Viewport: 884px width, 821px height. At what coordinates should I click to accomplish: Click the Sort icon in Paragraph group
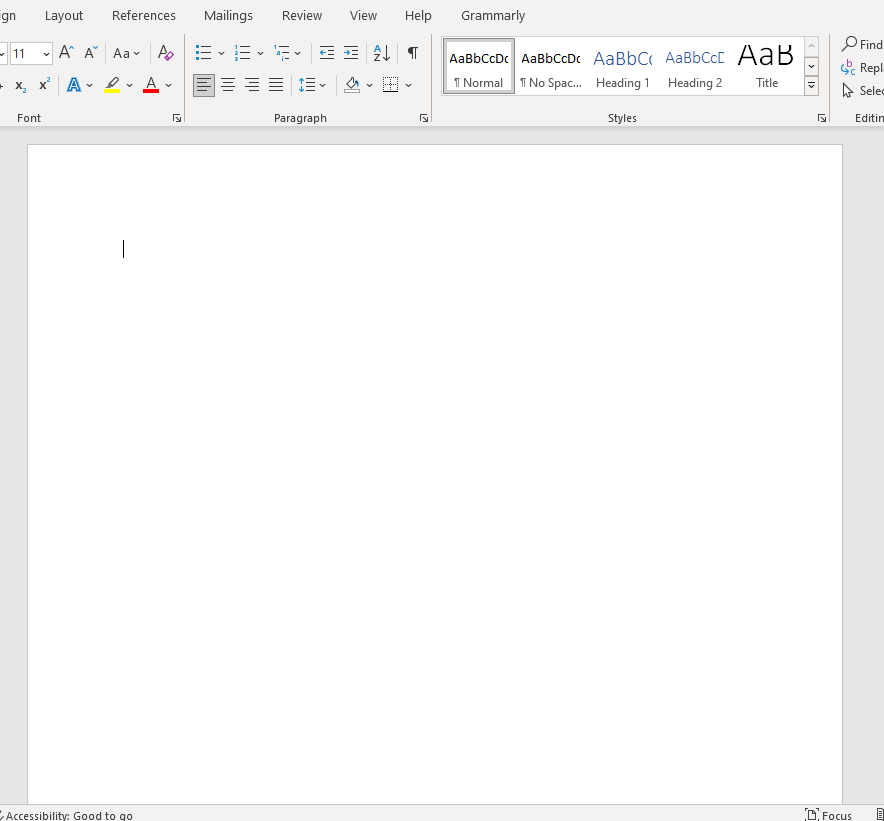[x=381, y=52]
